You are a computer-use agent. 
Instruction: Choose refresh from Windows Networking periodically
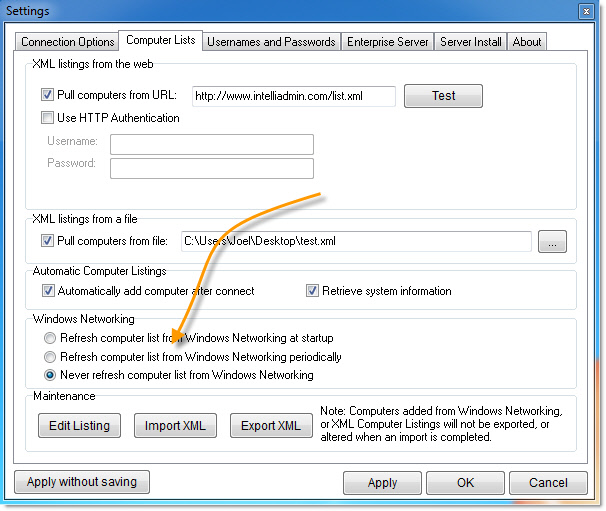point(49,357)
